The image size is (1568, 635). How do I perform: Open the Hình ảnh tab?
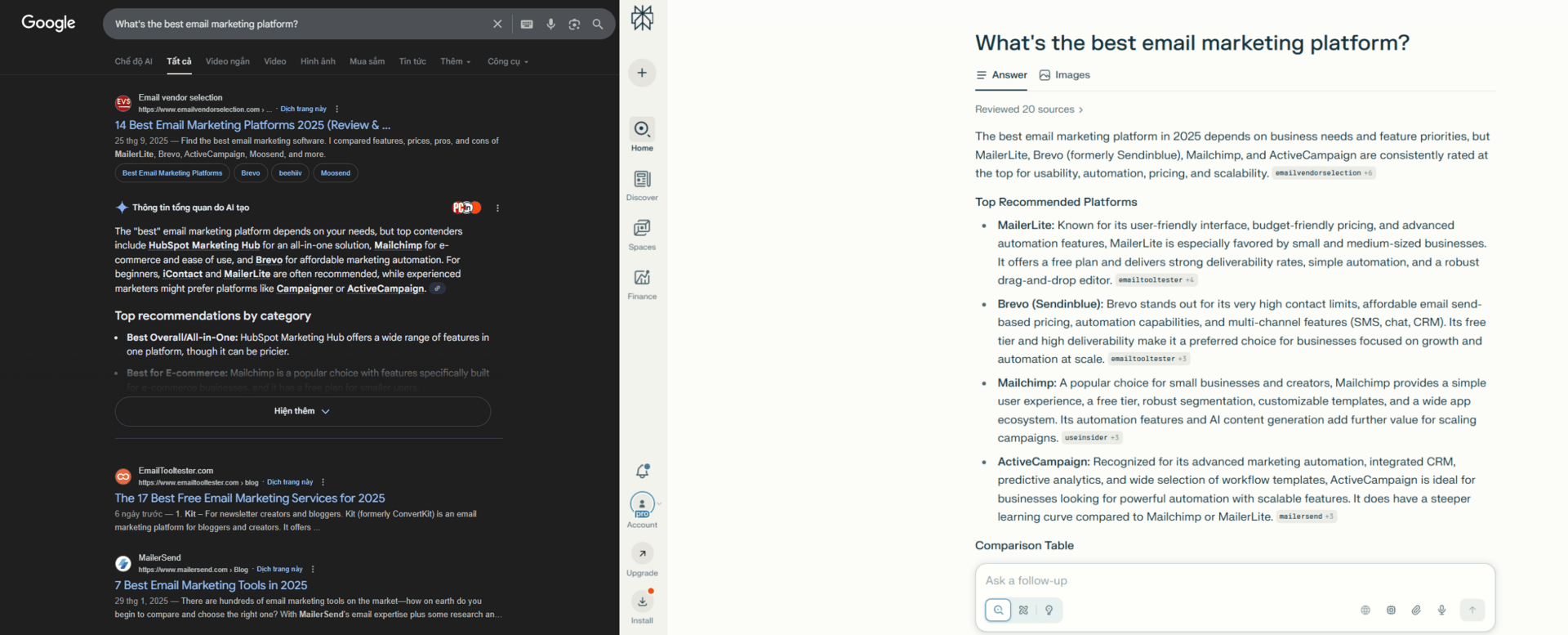(x=318, y=61)
